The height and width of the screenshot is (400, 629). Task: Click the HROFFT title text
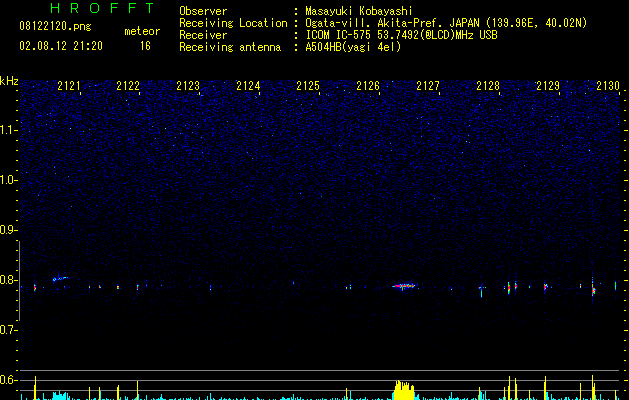(x=103, y=8)
